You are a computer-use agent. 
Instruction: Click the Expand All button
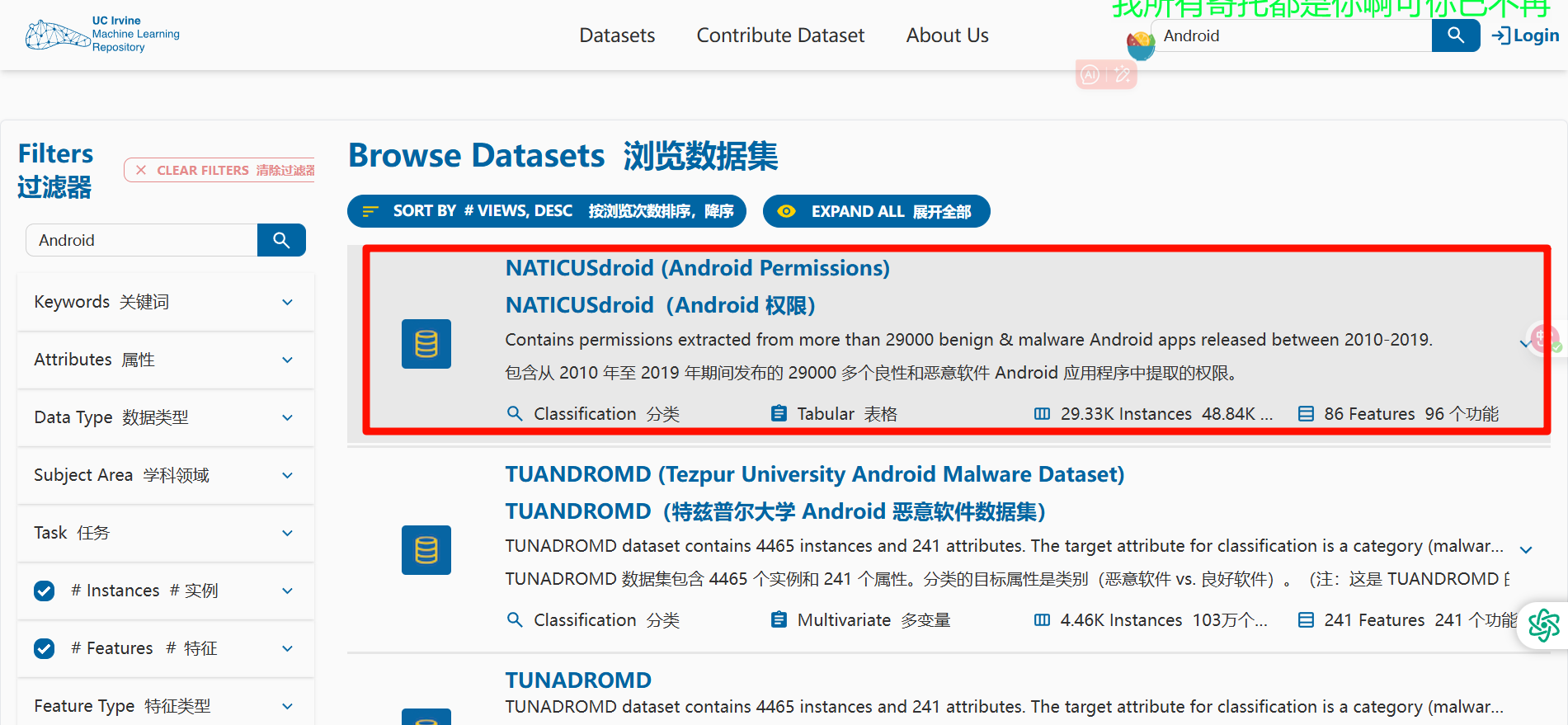point(876,211)
